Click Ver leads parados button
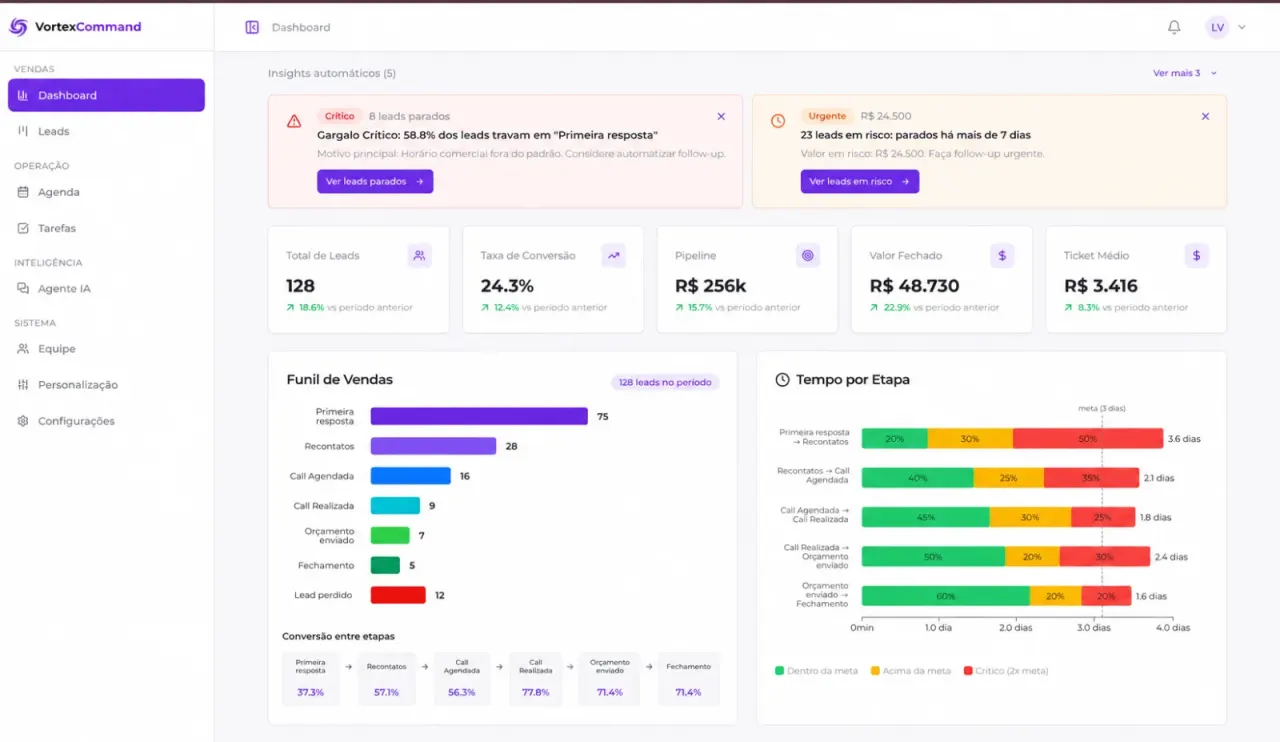 tap(375, 181)
